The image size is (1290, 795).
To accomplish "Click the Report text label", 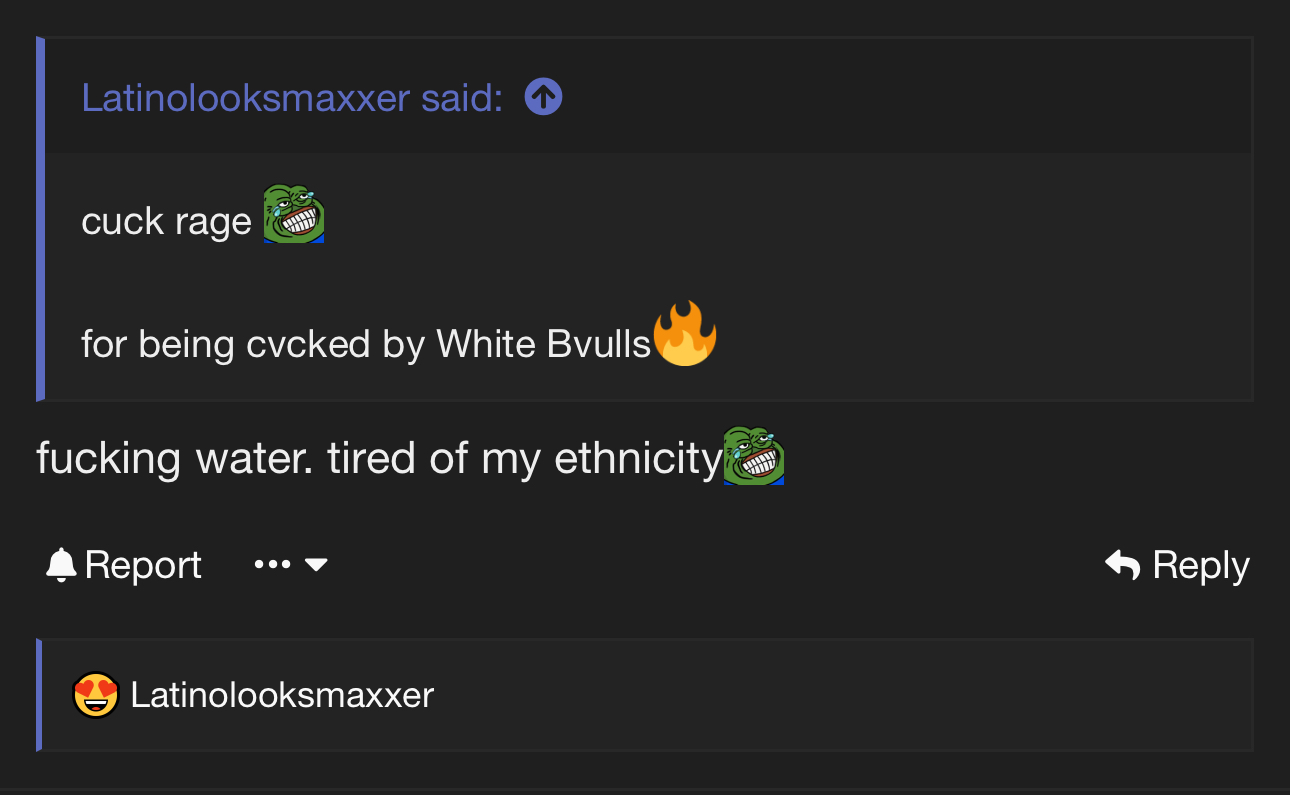I will pyautogui.click(x=143, y=565).
